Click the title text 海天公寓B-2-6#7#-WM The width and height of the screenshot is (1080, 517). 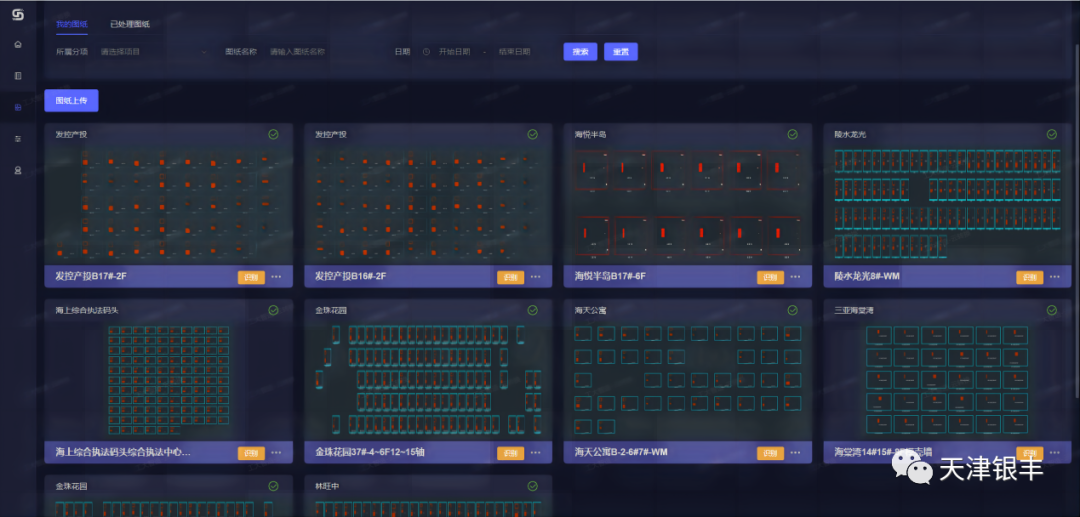pyautogui.click(x=621, y=452)
